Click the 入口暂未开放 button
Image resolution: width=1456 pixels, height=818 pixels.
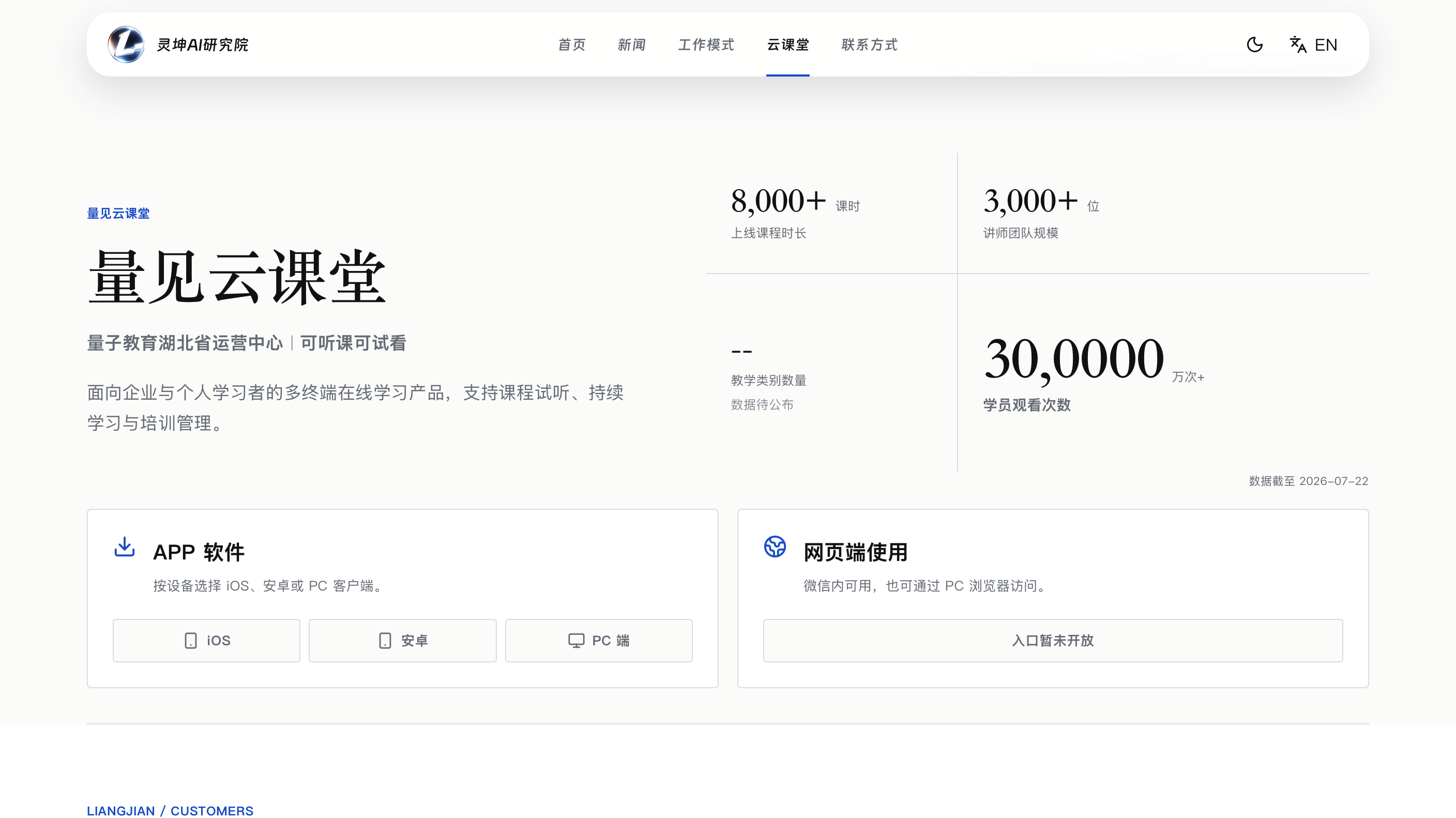(x=1053, y=641)
